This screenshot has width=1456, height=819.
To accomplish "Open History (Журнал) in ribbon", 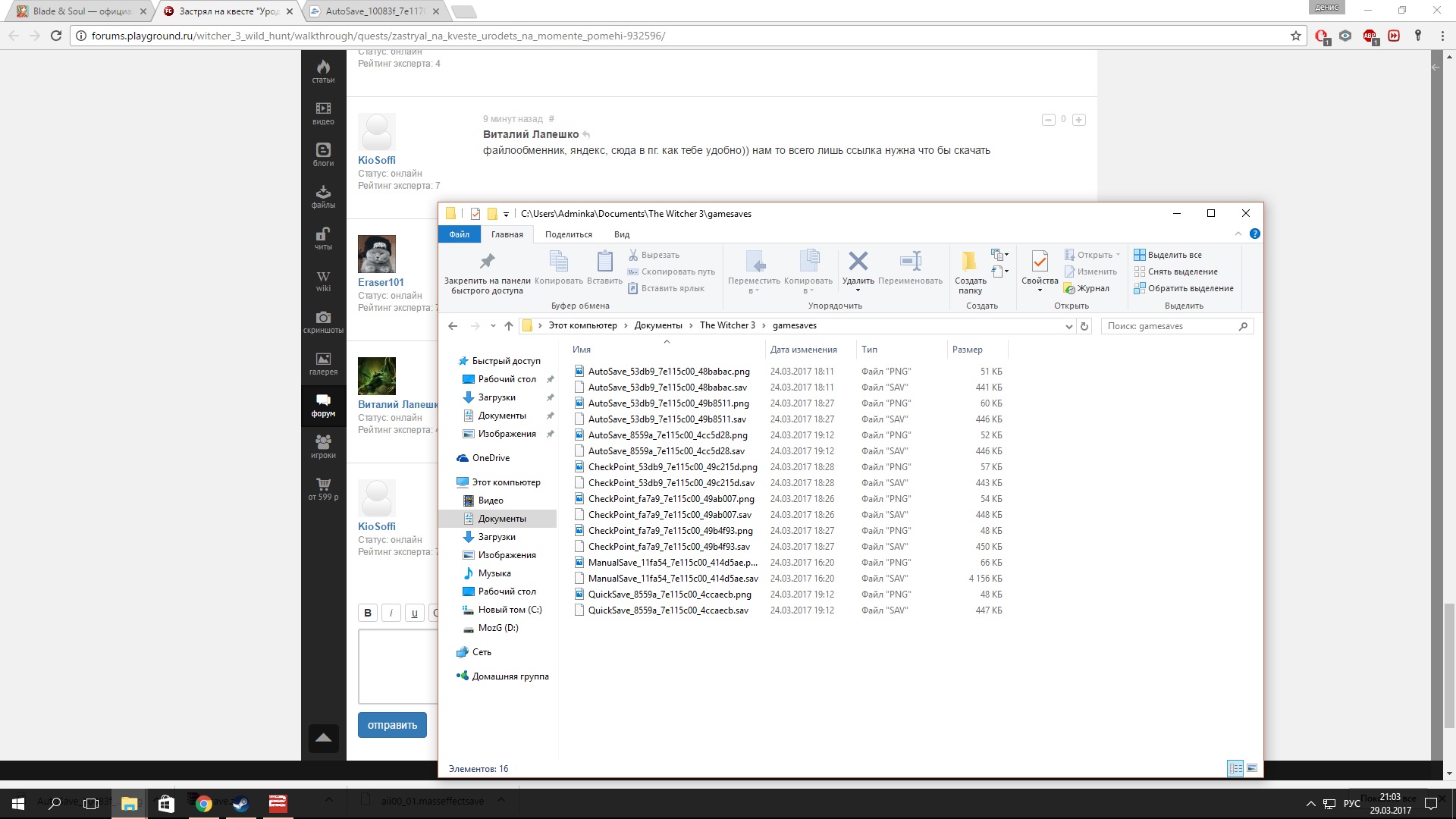I will 1087,288.
